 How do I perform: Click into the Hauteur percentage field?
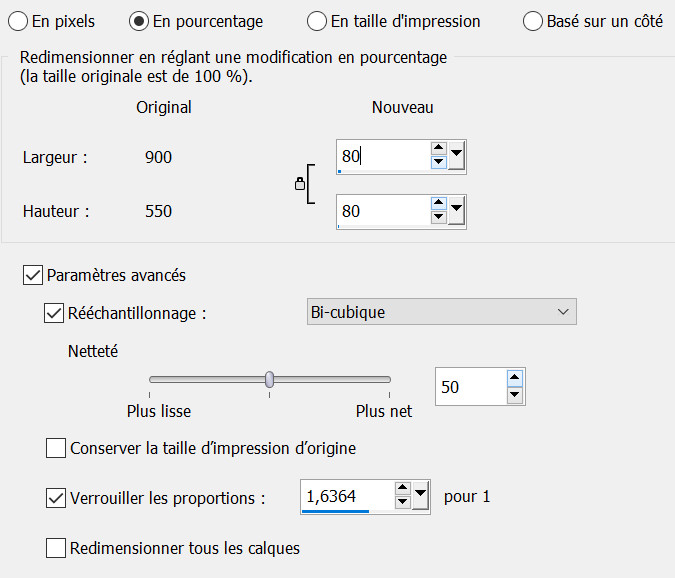tap(382, 212)
